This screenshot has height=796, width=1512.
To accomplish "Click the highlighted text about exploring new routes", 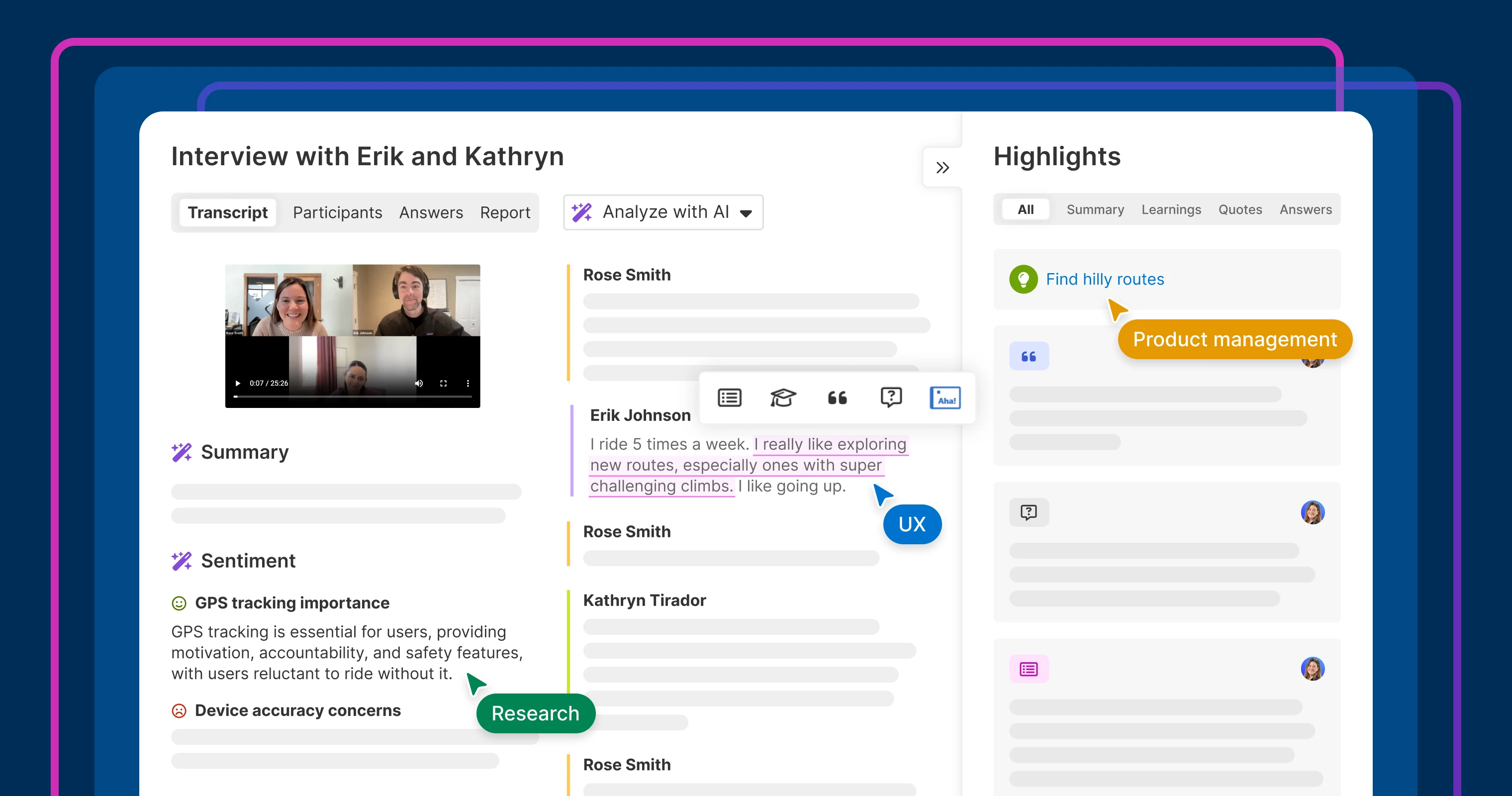I will click(736, 466).
